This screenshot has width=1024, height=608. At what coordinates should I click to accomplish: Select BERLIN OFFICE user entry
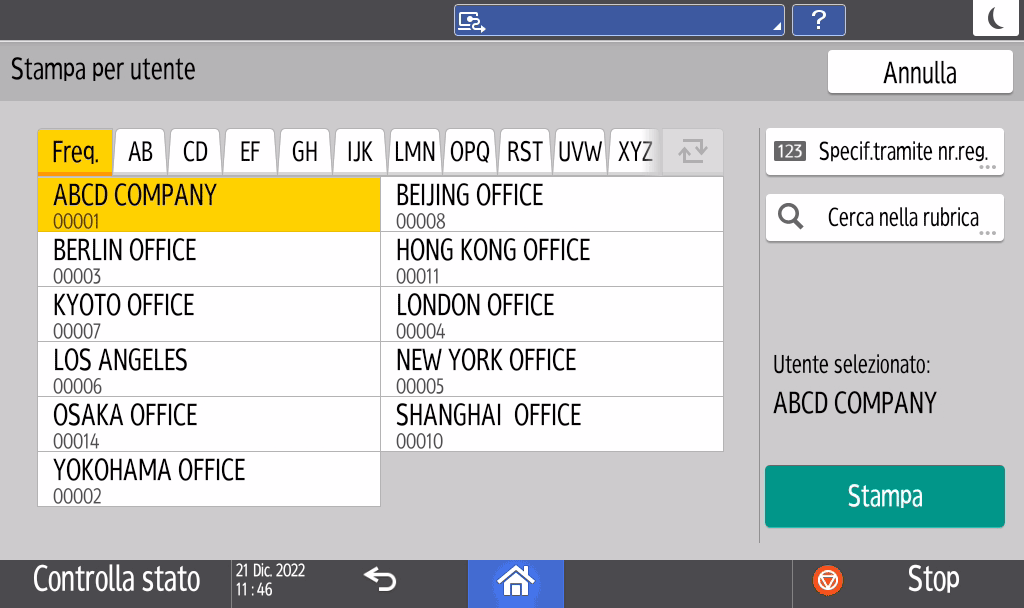209,259
